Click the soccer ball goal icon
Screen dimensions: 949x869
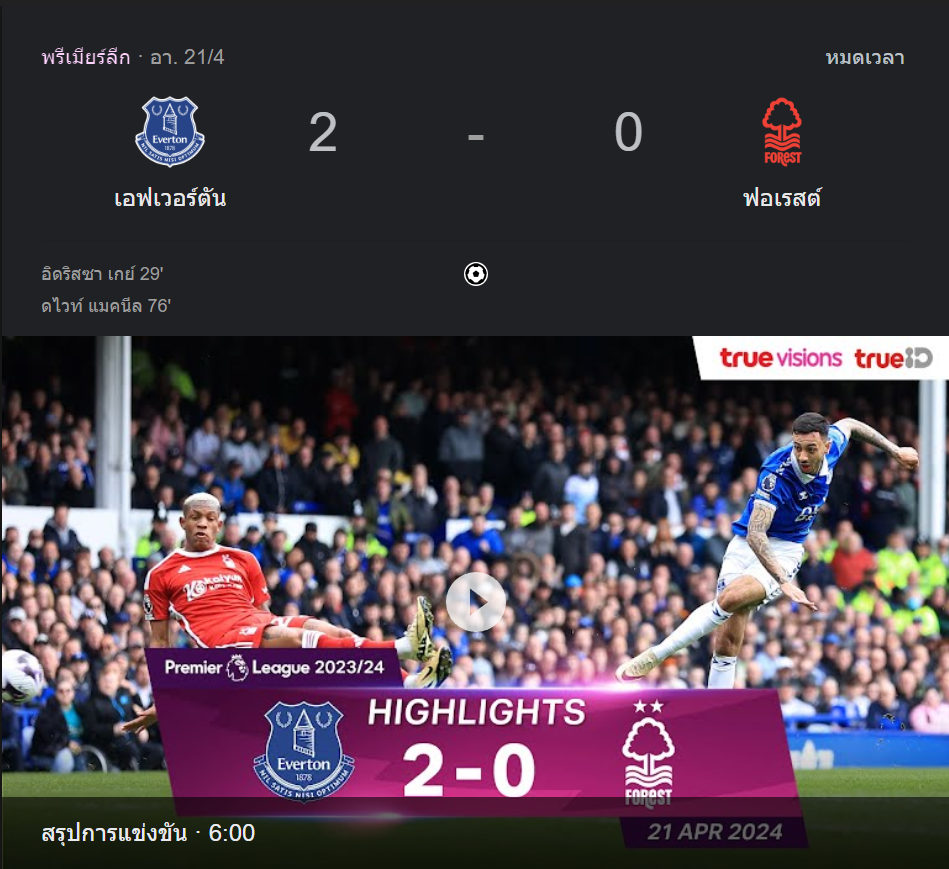pos(476,274)
